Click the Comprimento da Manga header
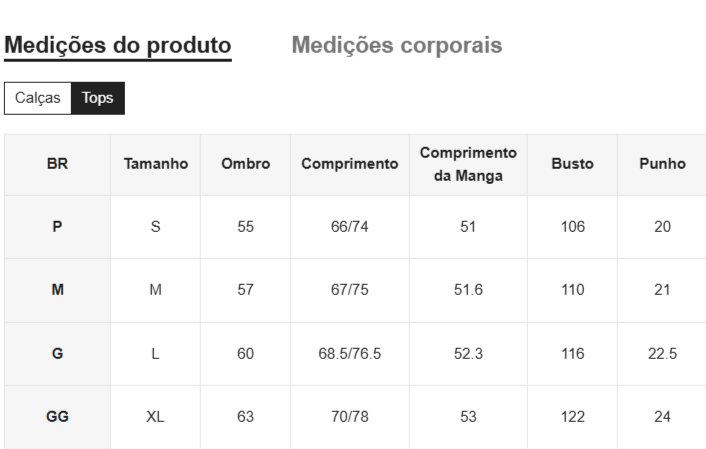706x449 pixels. pos(467,164)
